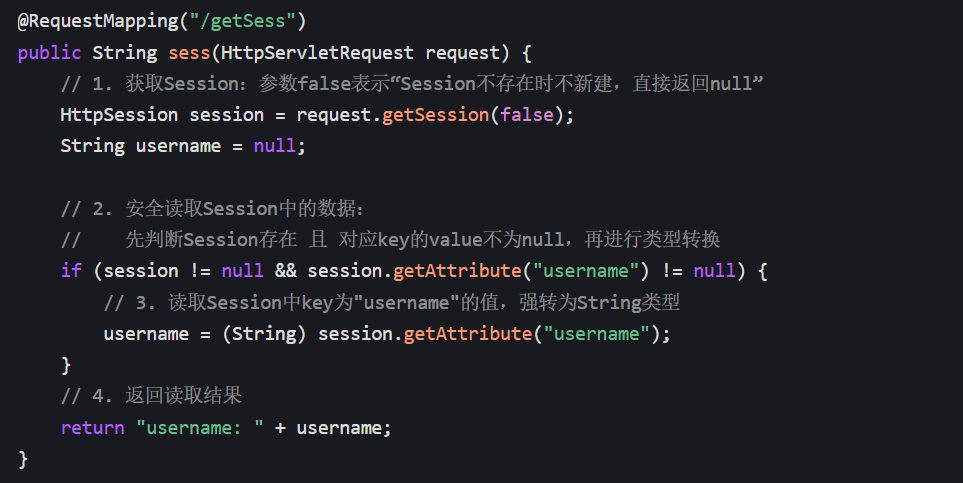The width and height of the screenshot is (963, 483).
Task: Click the HttpSession type declaration
Action: tap(119, 115)
